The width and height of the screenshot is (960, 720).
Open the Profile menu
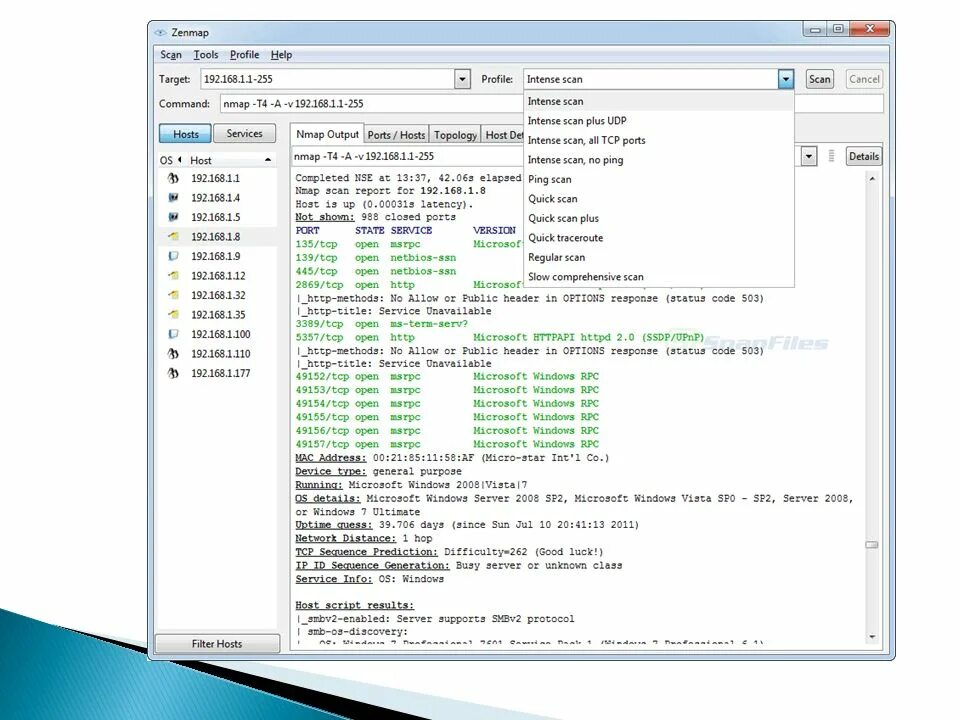click(x=244, y=54)
